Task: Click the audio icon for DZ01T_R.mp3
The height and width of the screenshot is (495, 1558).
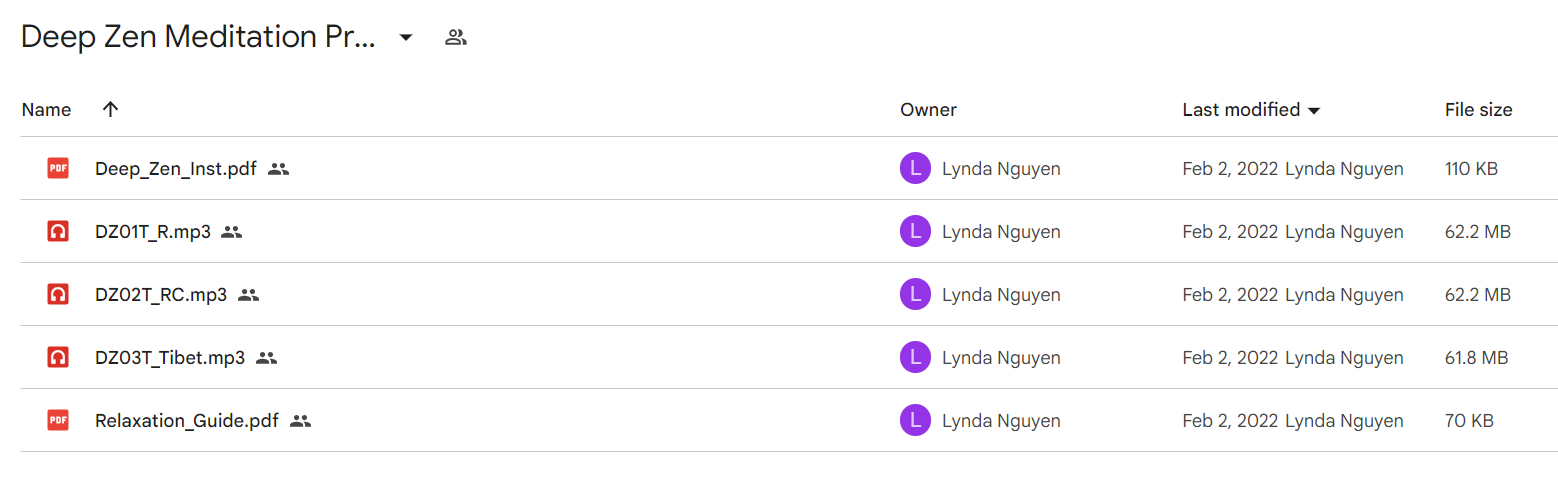Action: [58, 232]
